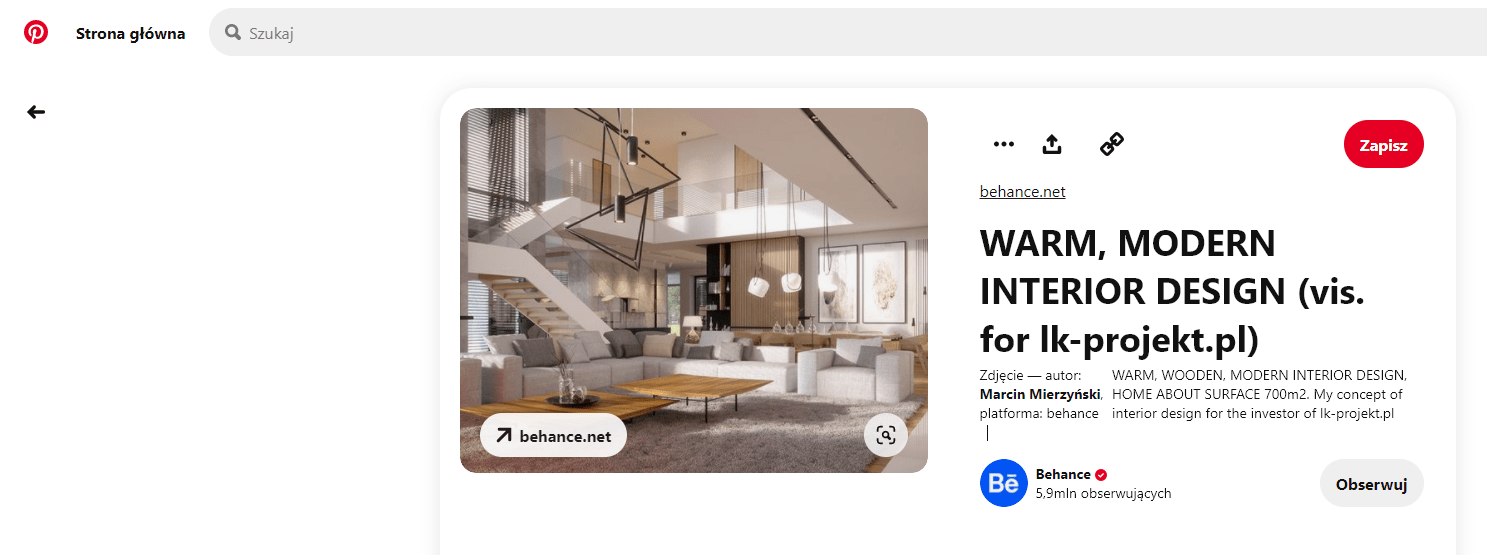Open the three-dots more options menu
The width and height of the screenshot is (1487, 555).
point(1004,144)
